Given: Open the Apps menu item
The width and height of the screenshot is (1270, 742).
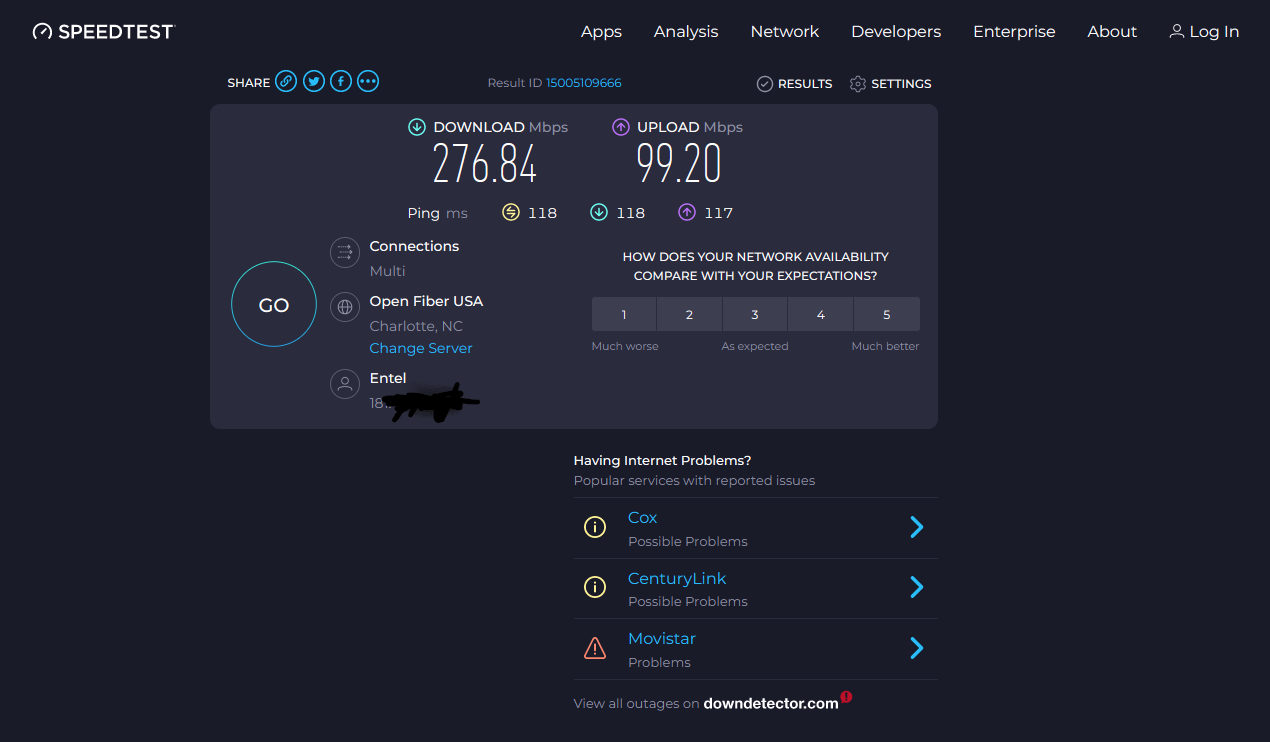Looking at the screenshot, I should click(601, 32).
